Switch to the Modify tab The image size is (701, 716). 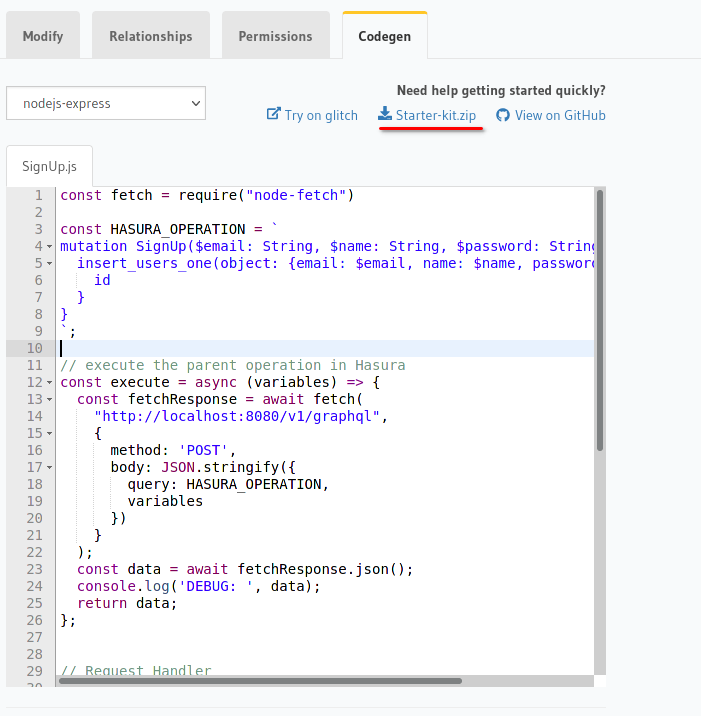(43, 36)
